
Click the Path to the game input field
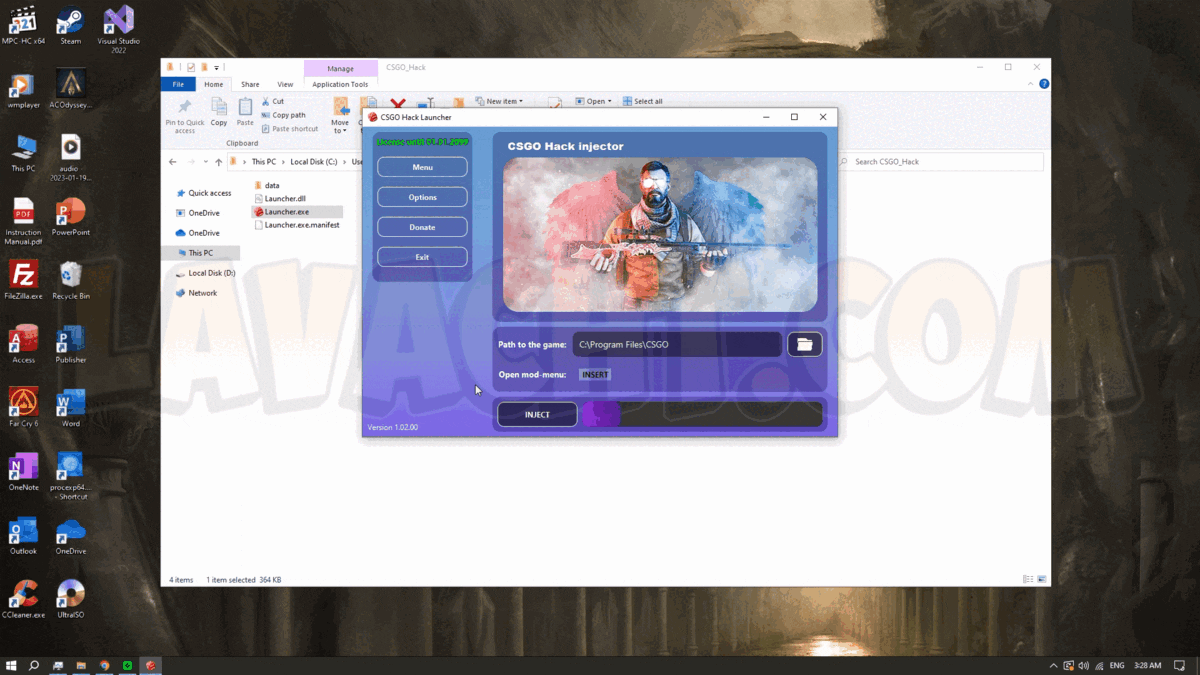click(677, 344)
